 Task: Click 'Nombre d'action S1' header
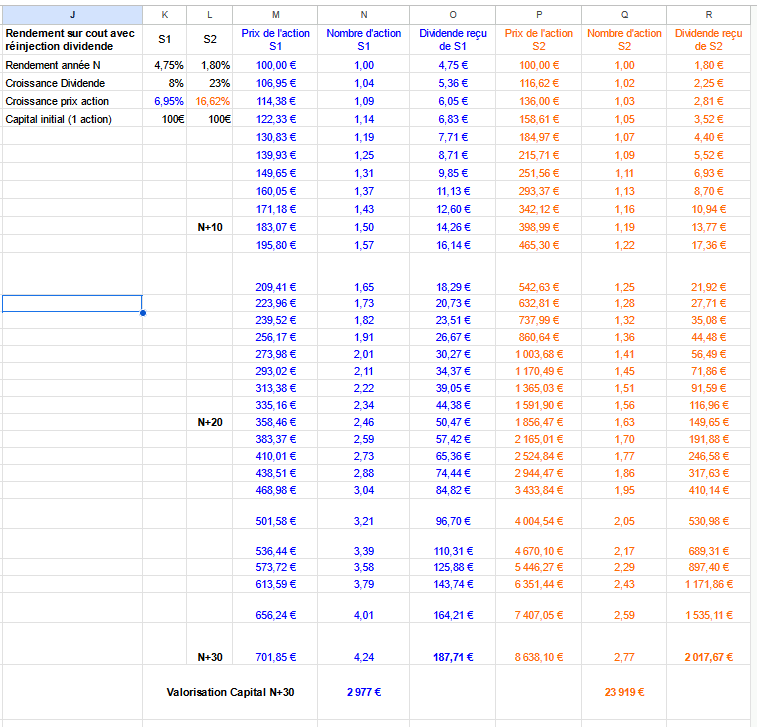coord(364,40)
